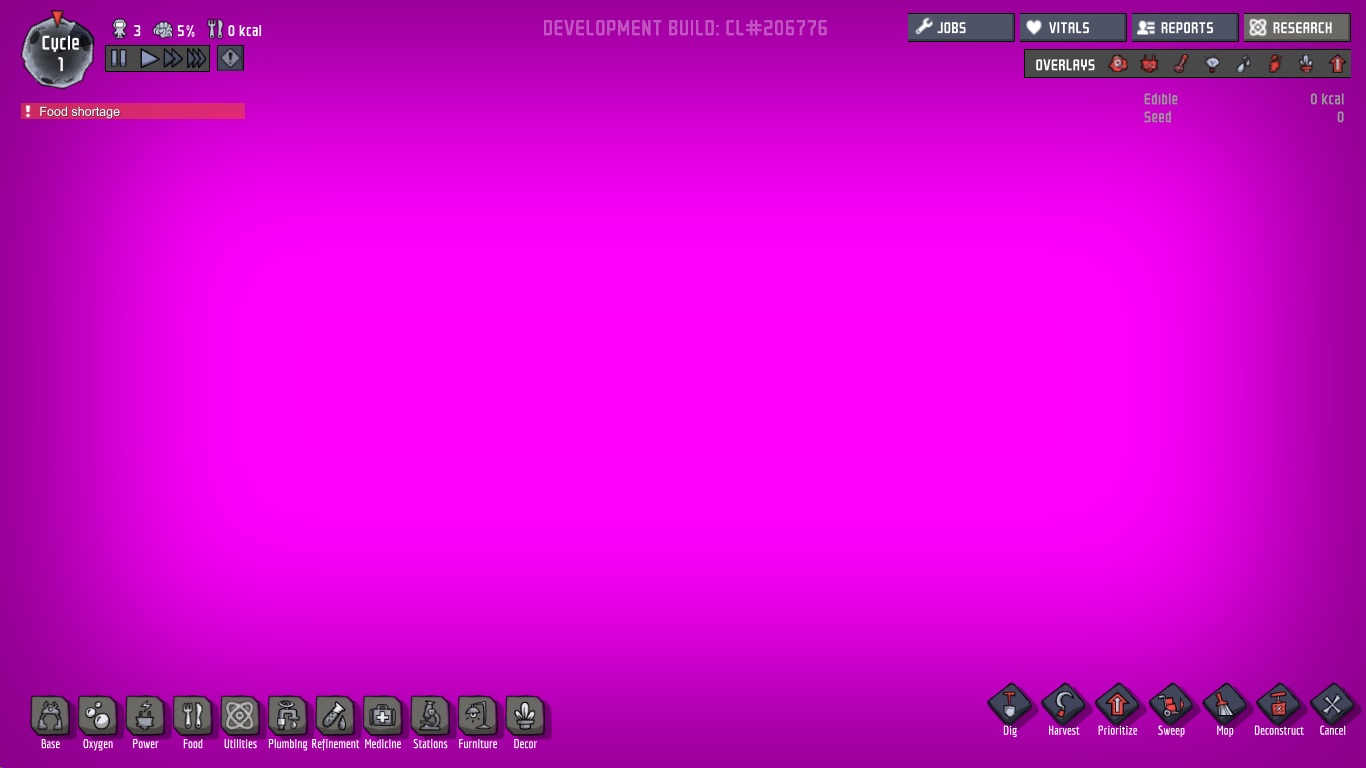1366x768 pixels.
Task: Set game speed to normal play
Action: point(148,58)
